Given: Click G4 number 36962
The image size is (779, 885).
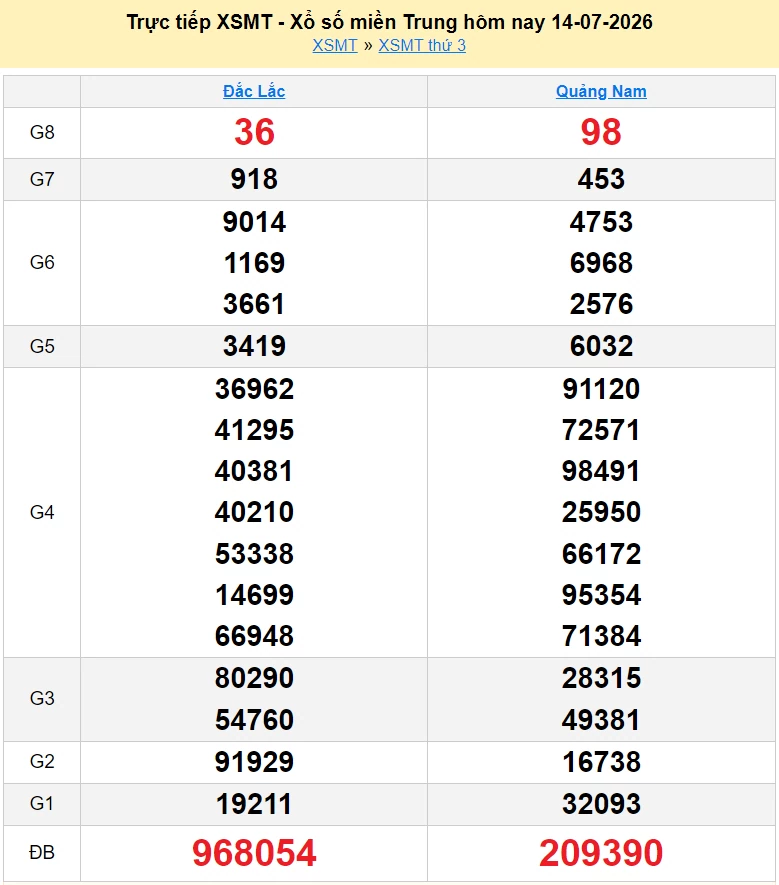Looking at the screenshot, I should (254, 389).
